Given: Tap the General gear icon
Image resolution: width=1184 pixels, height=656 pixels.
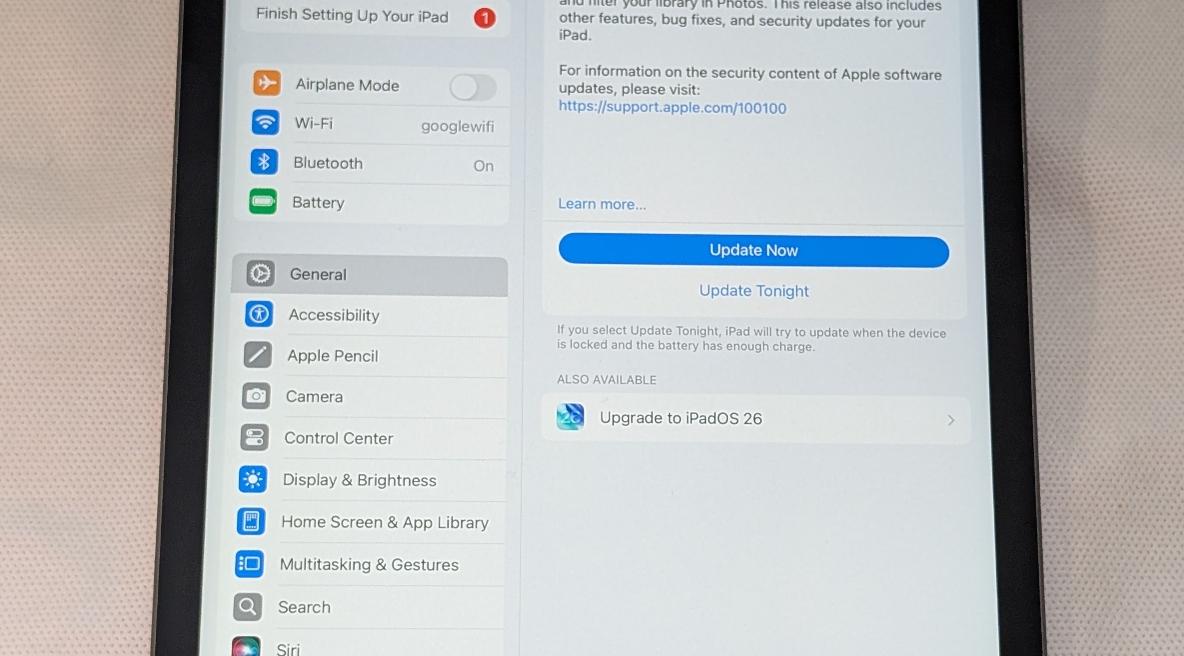Looking at the screenshot, I should pyautogui.click(x=261, y=273).
